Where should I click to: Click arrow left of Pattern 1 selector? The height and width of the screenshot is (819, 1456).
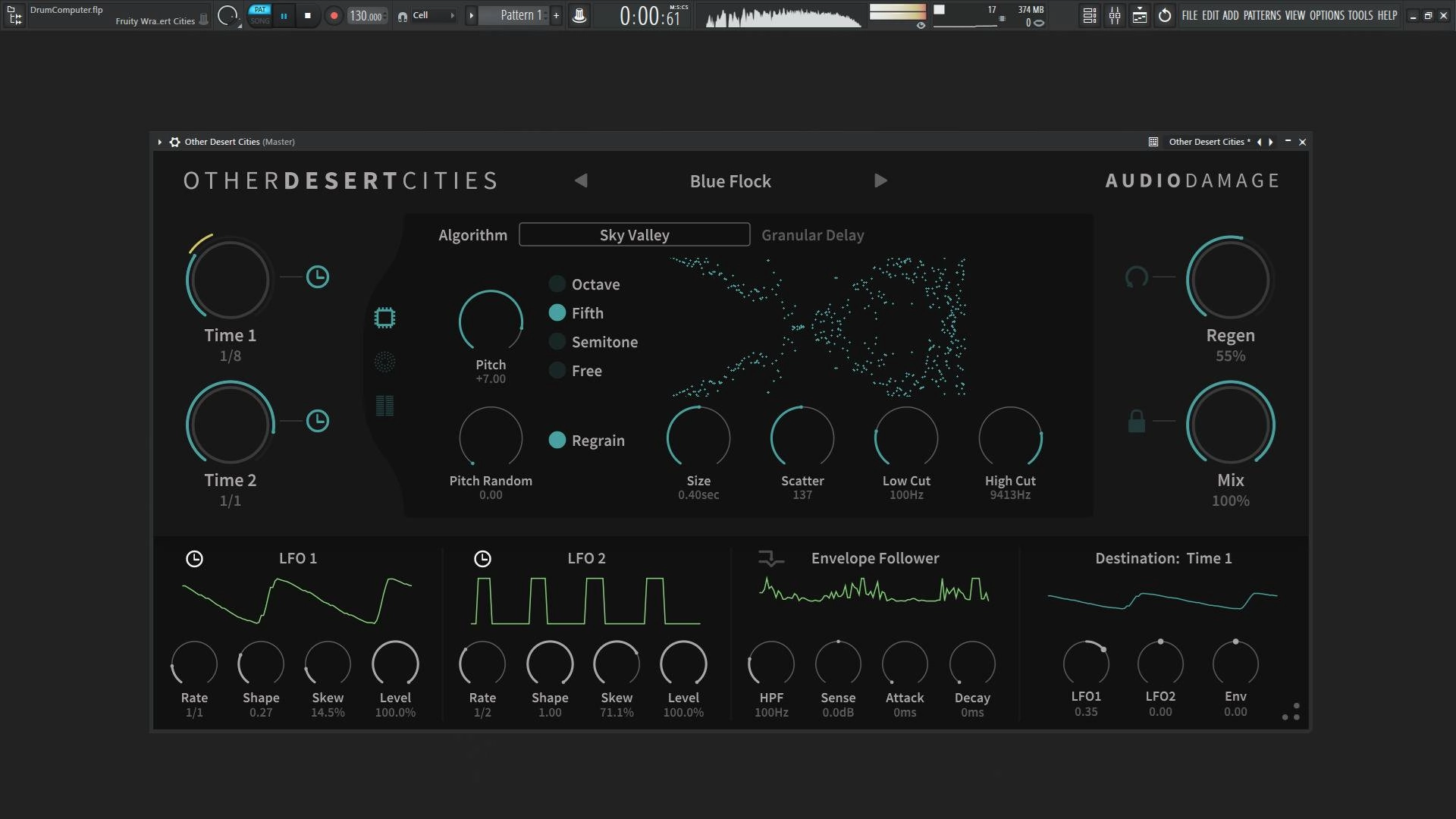click(x=471, y=15)
